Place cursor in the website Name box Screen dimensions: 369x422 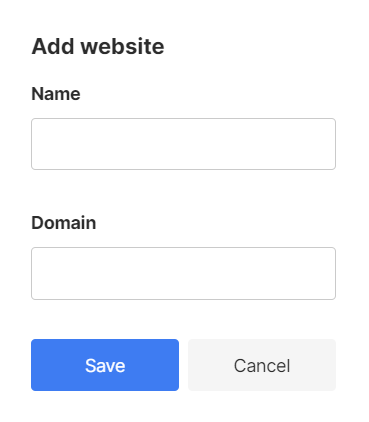pos(183,144)
